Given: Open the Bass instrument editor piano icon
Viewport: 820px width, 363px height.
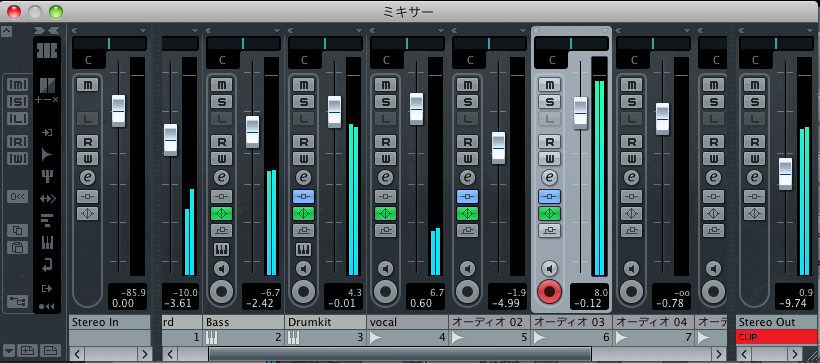Looking at the screenshot, I should [222, 249].
